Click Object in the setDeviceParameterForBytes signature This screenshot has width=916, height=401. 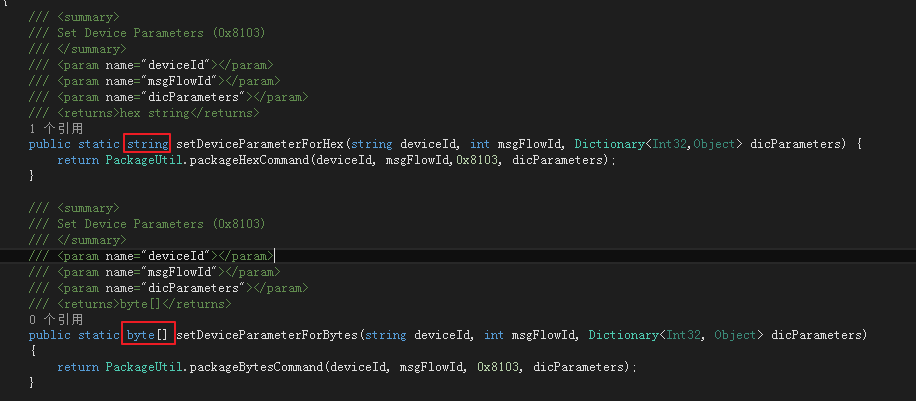(x=733, y=334)
